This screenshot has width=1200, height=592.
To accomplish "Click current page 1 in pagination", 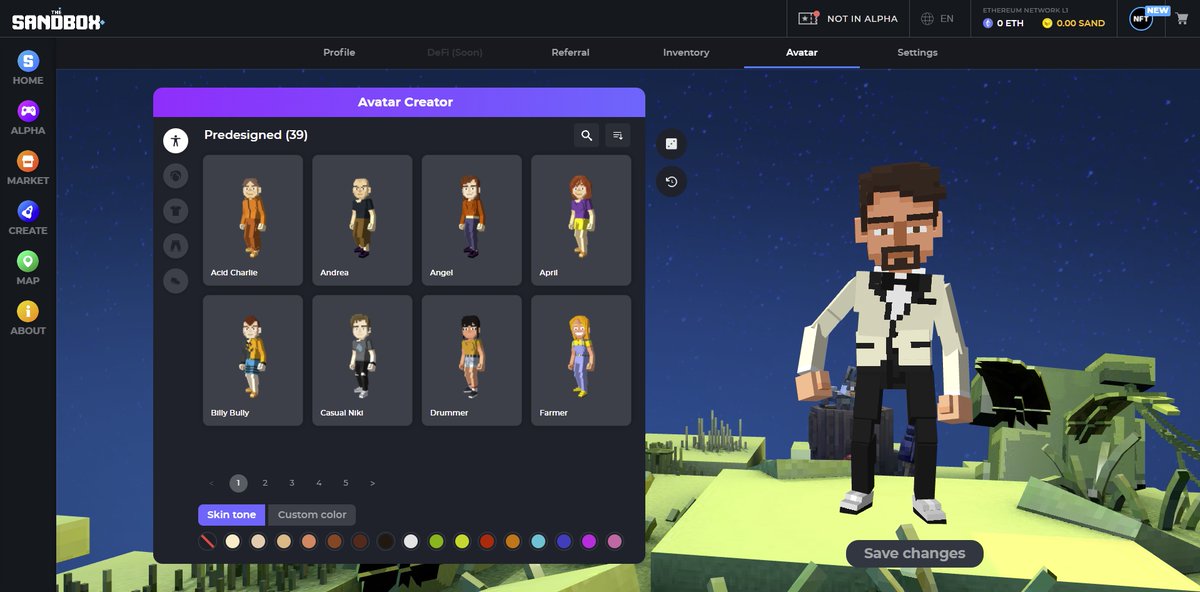I will [238, 483].
